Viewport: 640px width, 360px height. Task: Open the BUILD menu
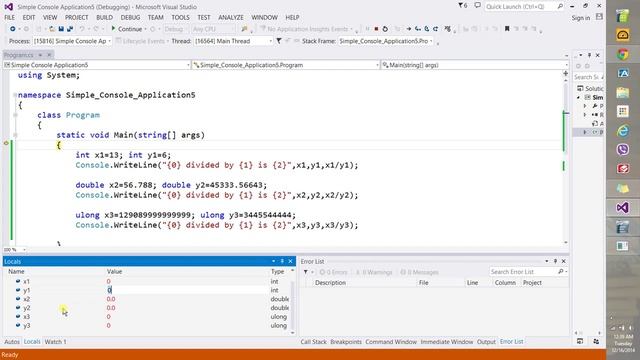(104, 18)
